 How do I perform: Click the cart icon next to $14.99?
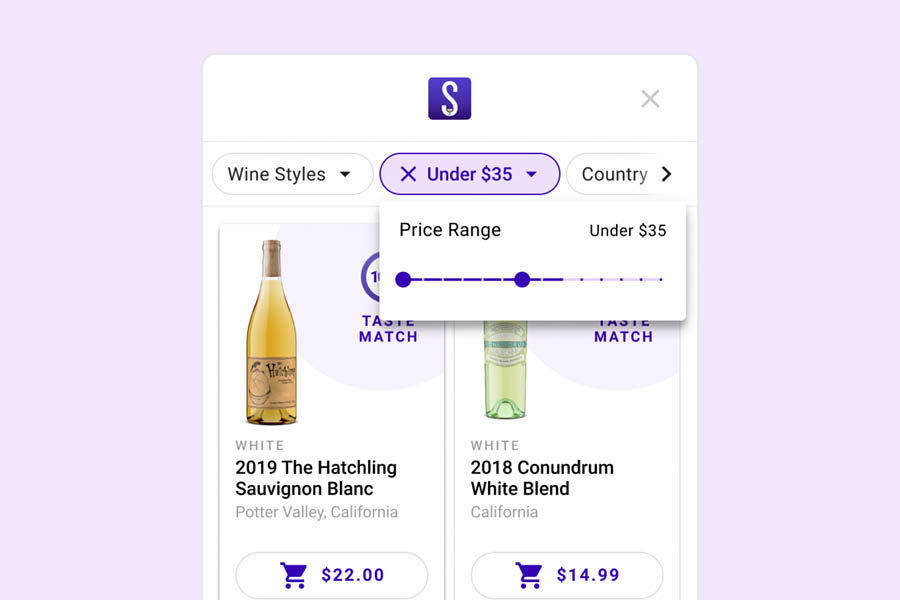(529, 575)
